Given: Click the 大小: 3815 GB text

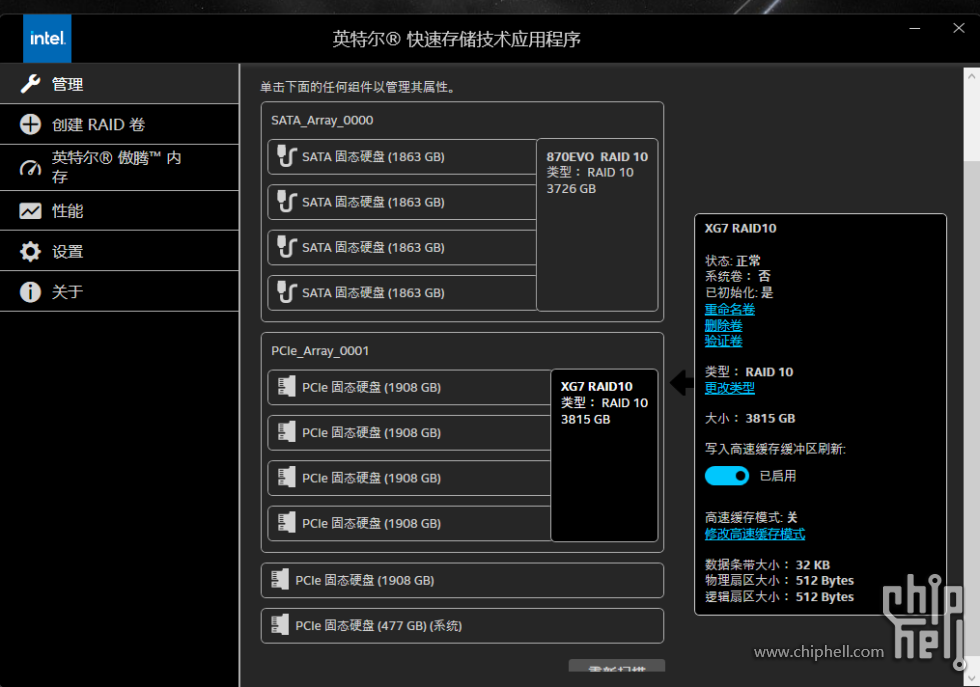Looking at the screenshot, I should point(750,418).
